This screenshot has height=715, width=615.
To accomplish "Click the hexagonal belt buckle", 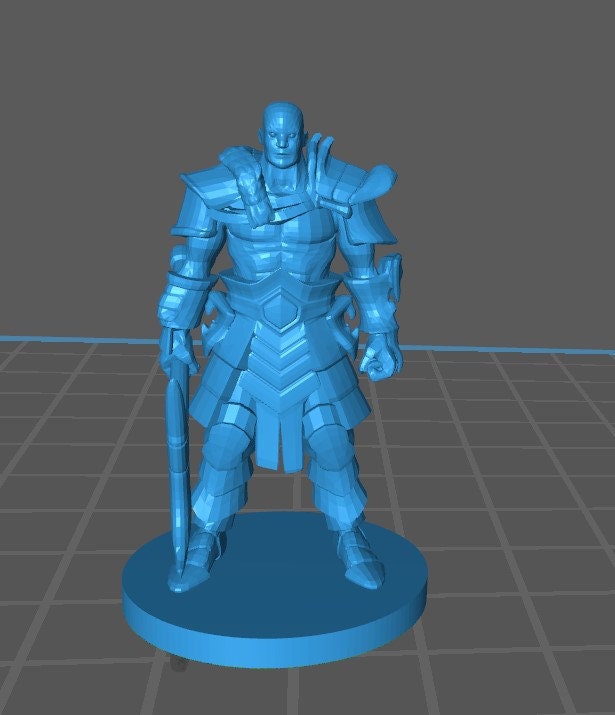I will click(x=276, y=312).
